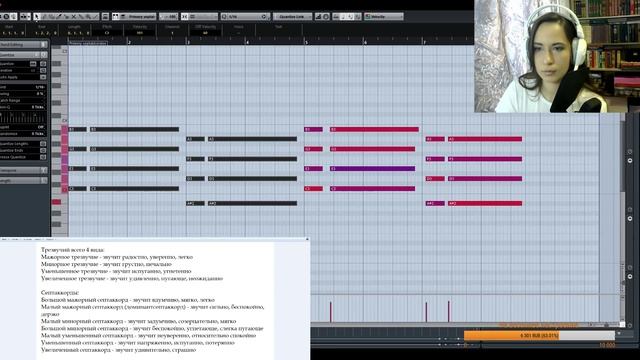Click the Tuplet Off value

[x=40, y=127]
